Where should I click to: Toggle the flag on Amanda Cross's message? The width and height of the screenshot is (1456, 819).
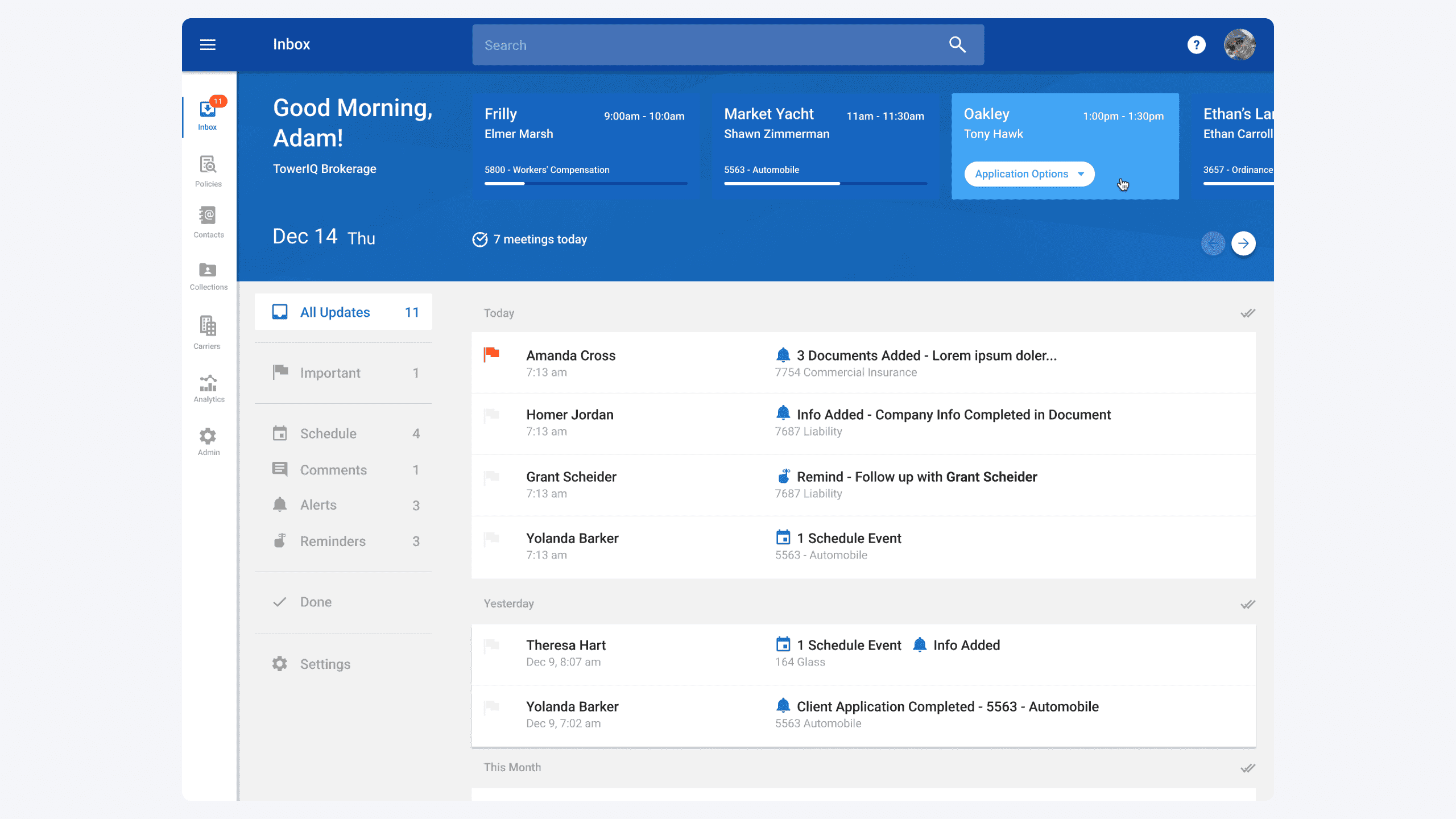491,354
